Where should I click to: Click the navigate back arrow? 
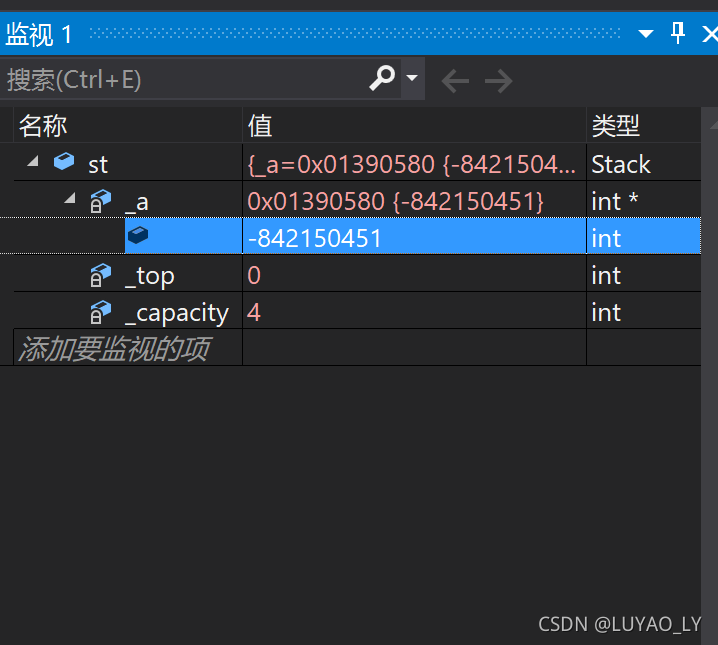pyautogui.click(x=455, y=81)
